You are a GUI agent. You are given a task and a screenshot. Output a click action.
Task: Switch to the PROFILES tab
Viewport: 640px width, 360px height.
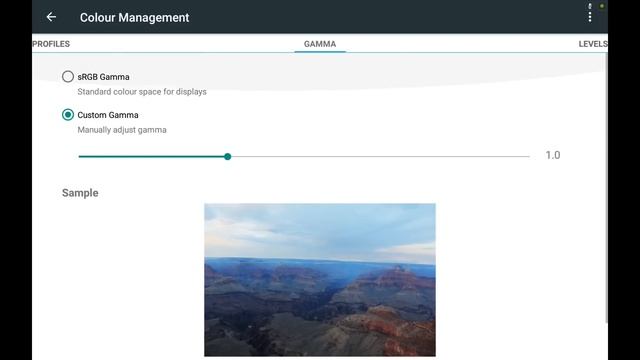pos(51,44)
